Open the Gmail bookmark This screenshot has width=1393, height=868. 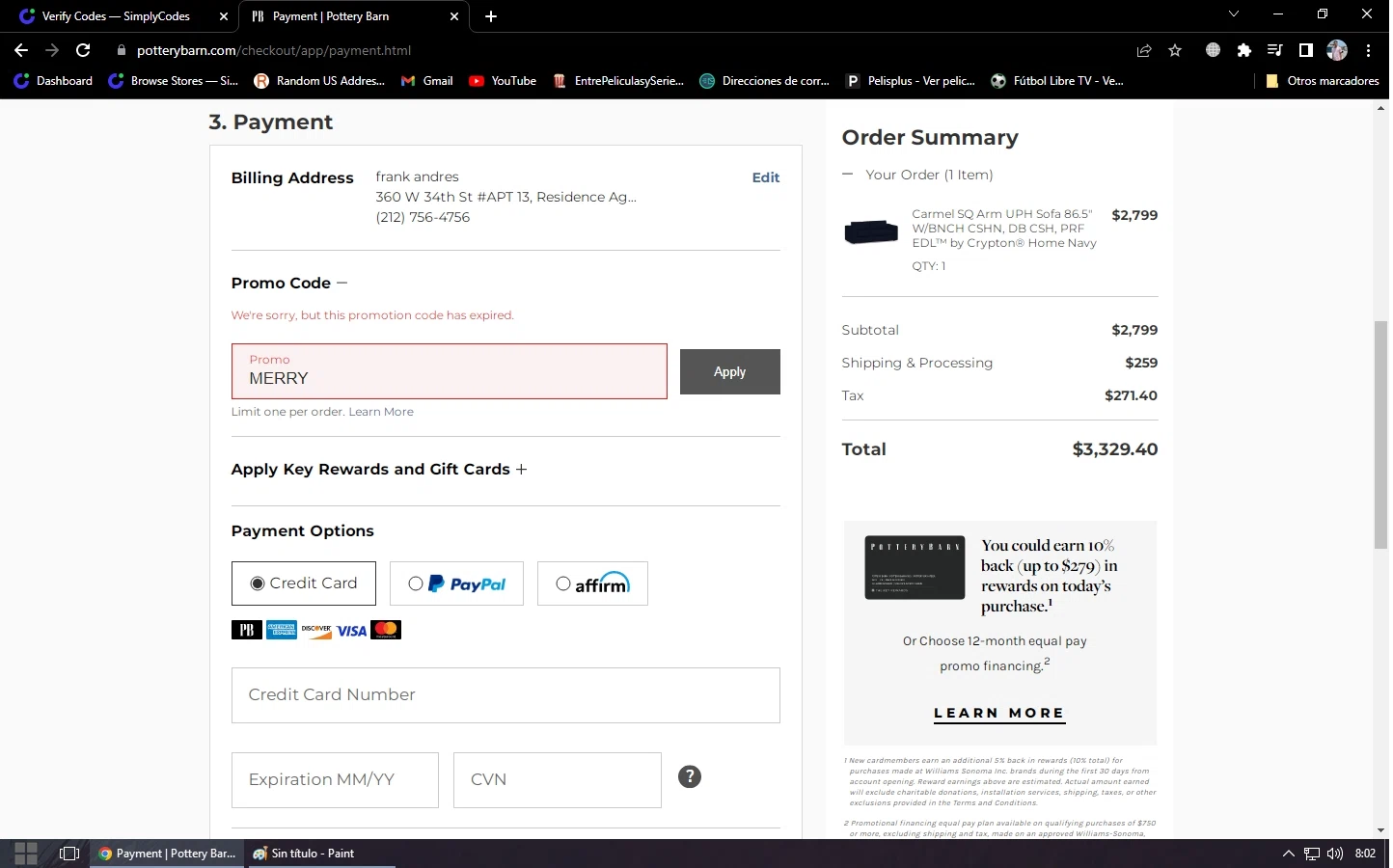[427, 81]
